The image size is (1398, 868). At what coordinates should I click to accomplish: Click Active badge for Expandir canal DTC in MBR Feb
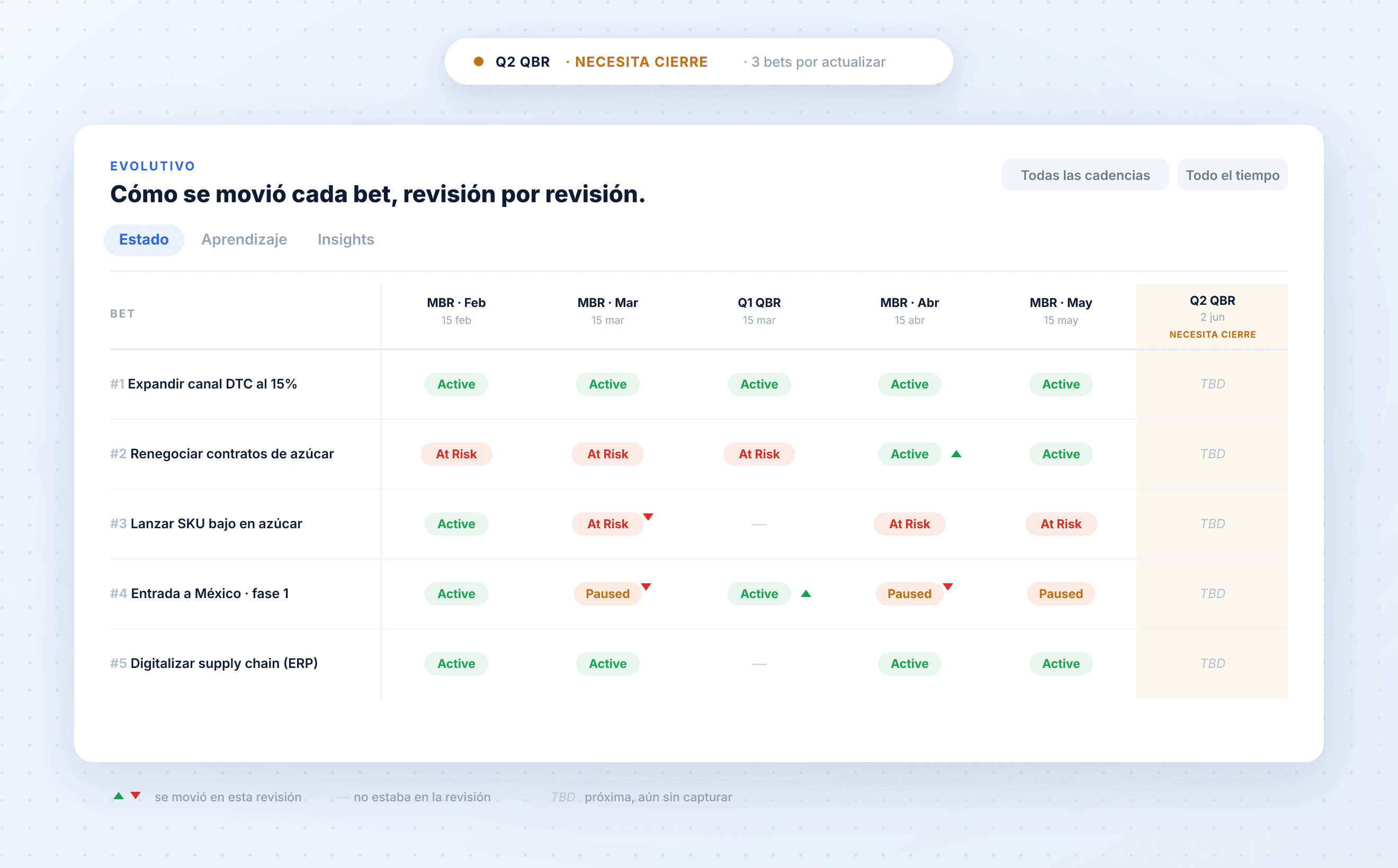(x=456, y=384)
